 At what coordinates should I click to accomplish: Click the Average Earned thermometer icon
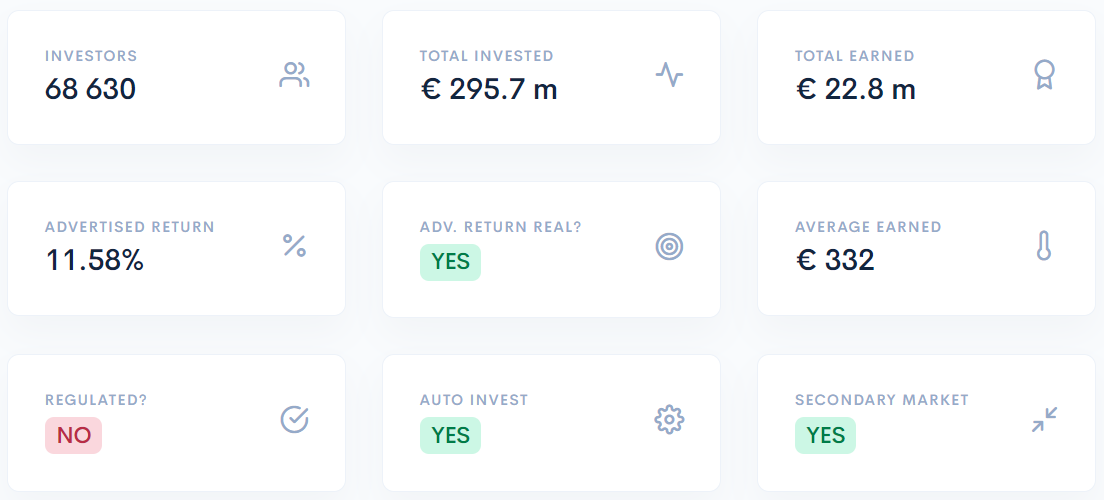pos(1044,246)
